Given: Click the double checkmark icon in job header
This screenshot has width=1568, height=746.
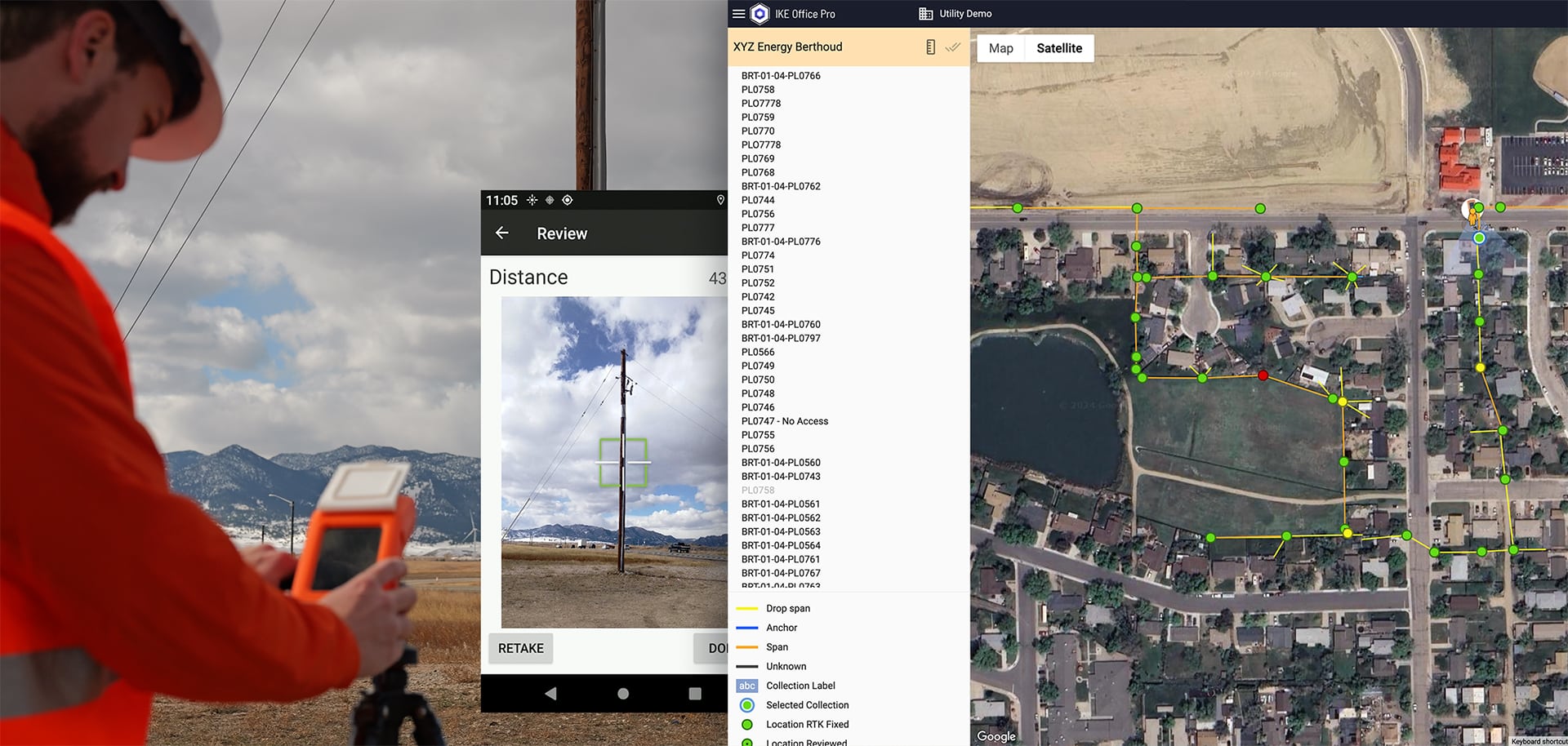Looking at the screenshot, I should pyautogui.click(x=952, y=47).
